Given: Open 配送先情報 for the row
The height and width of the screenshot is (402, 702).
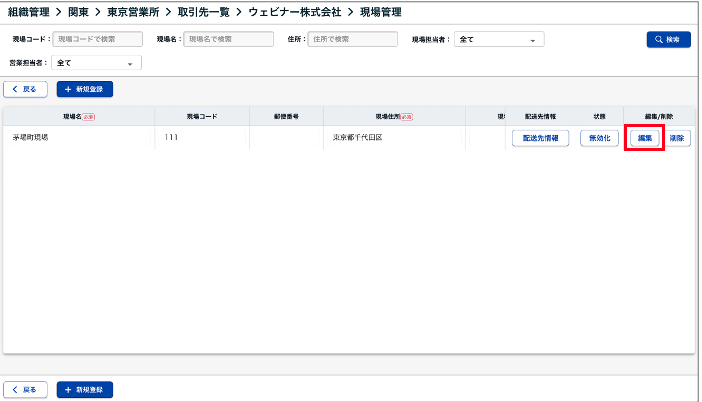Looking at the screenshot, I should pyautogui.click(x=540, y=139).
